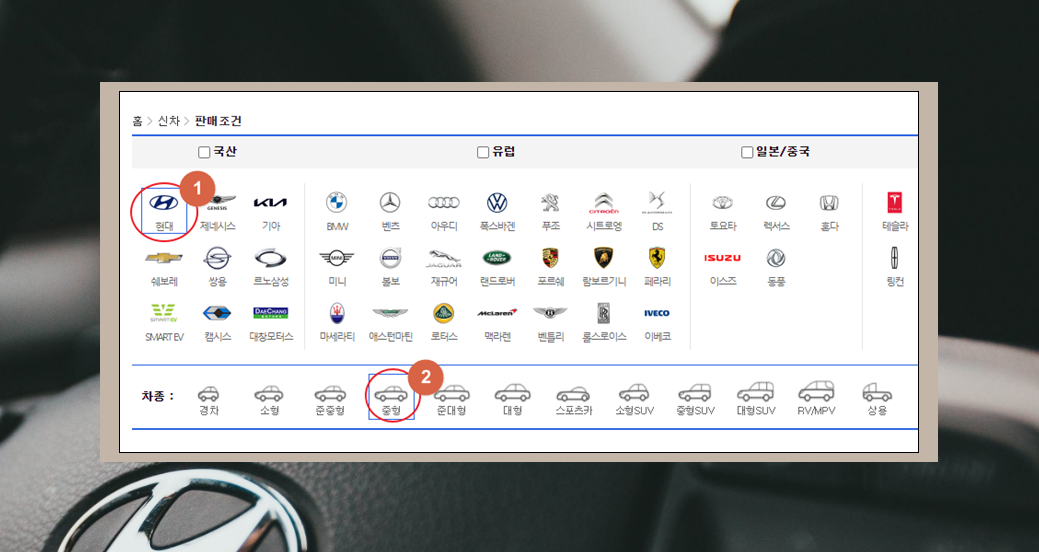Pick the Dongfeng (동풍) logo
The width and height of the screenshot is (1039, 552).
[x=776, y=258]
